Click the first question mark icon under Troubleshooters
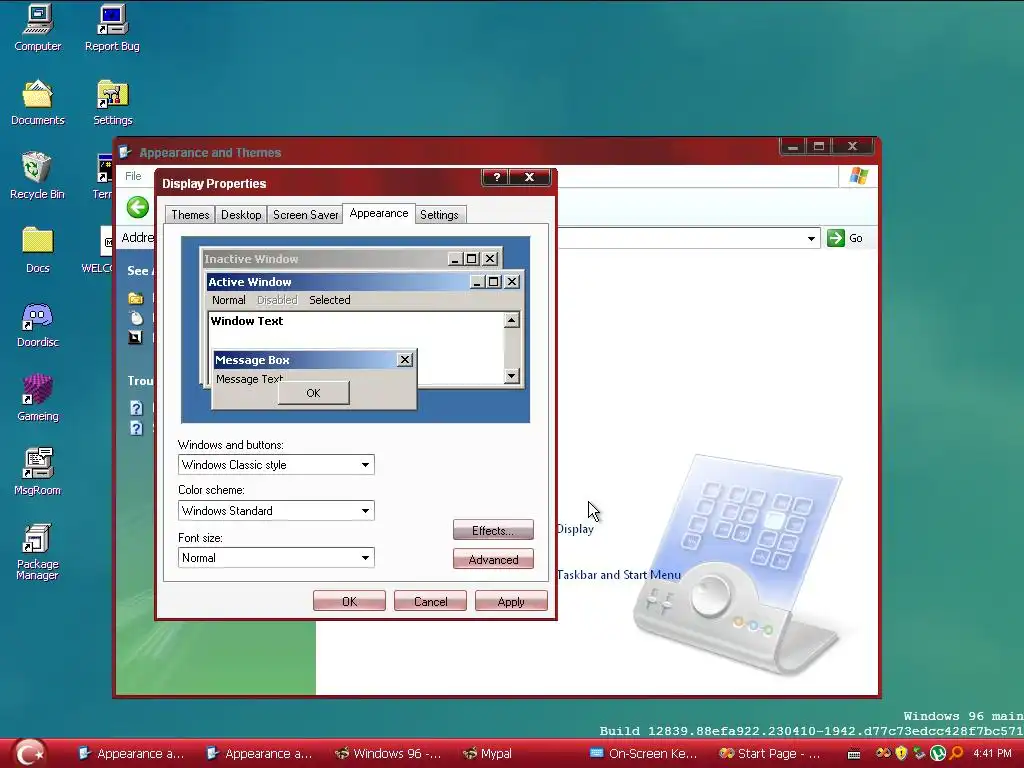This screenshot has height=768, width=1024. click(136, 408)
